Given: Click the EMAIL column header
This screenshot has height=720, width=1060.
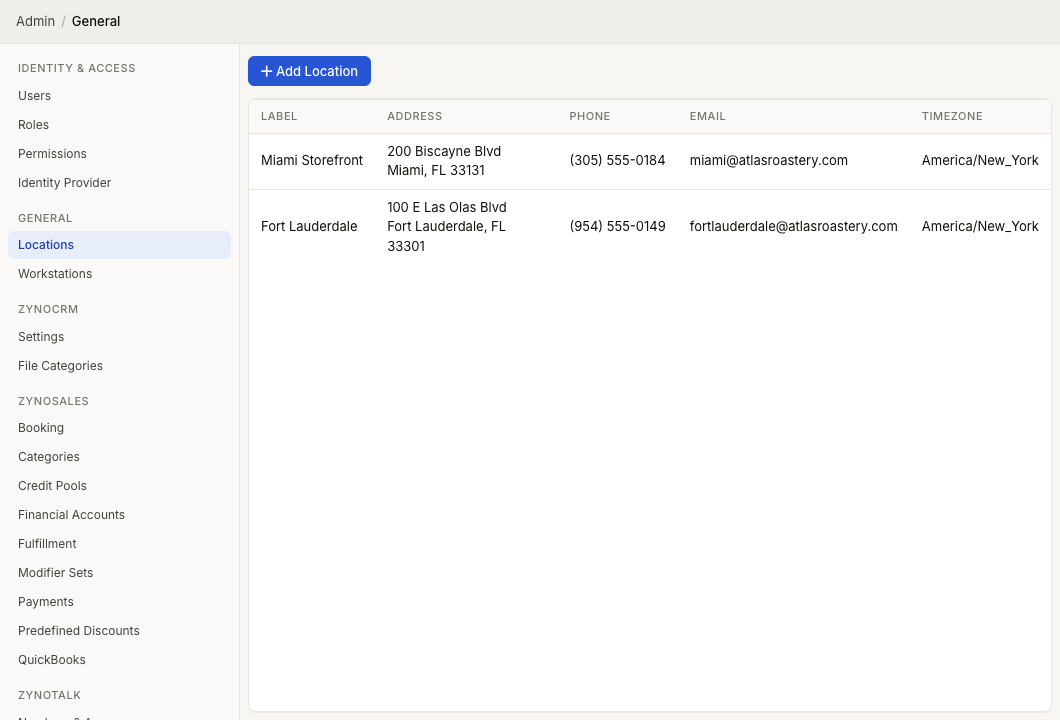Looking at the screenshot, I should point(707,116).
